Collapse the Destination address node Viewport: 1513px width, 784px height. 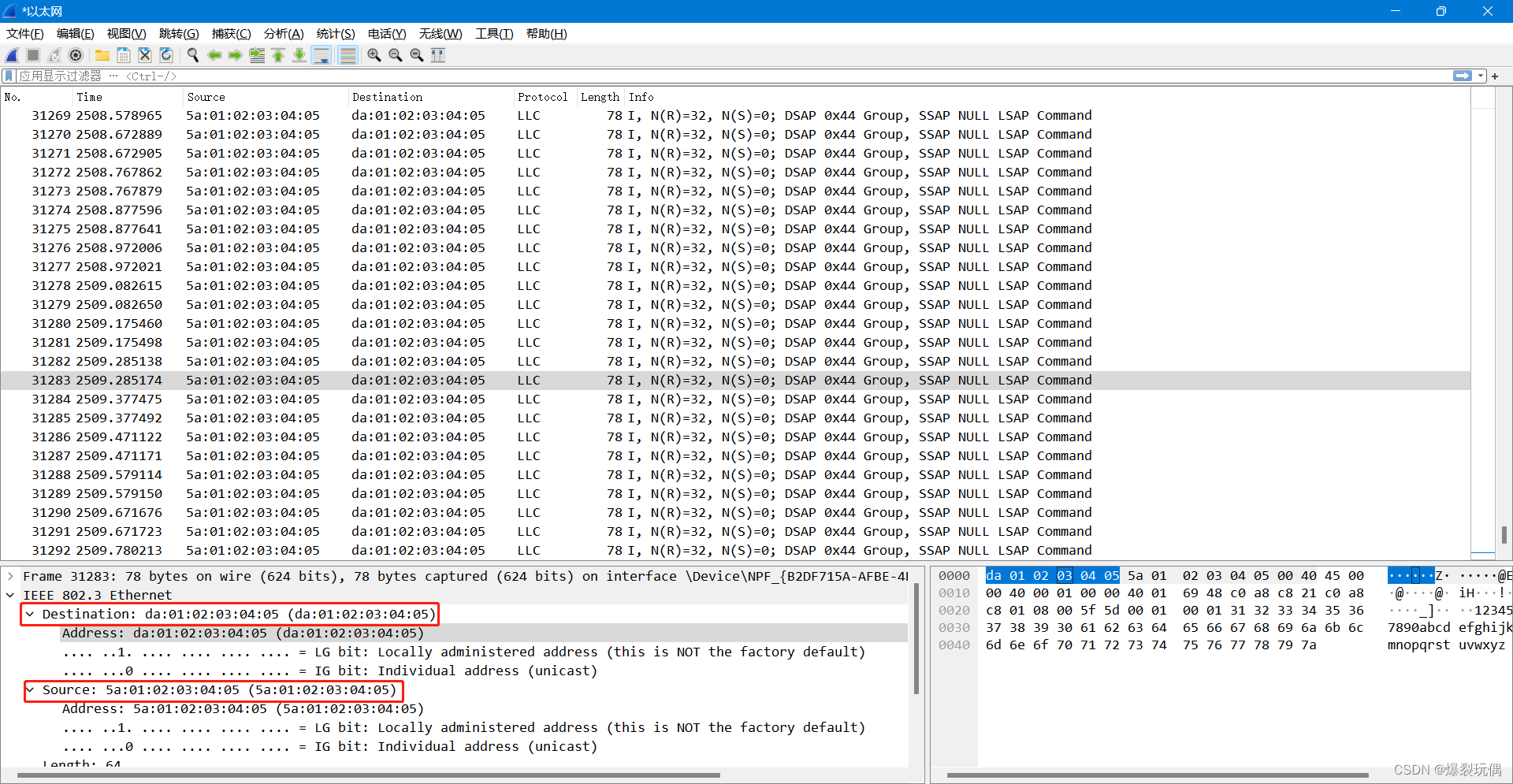(x=30, y=614)
